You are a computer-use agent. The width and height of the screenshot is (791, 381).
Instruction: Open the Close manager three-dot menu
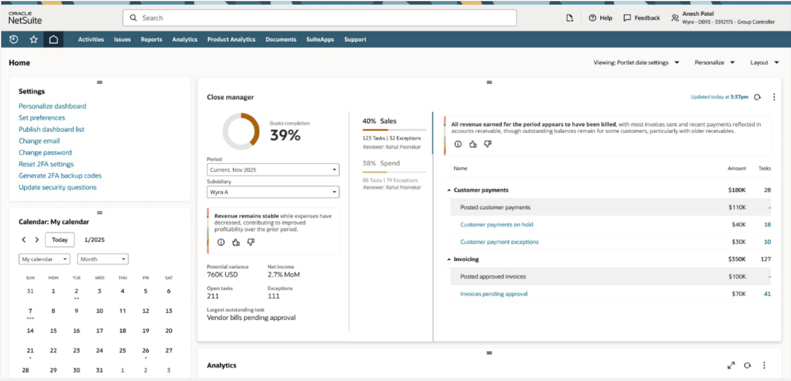point(774,97)
